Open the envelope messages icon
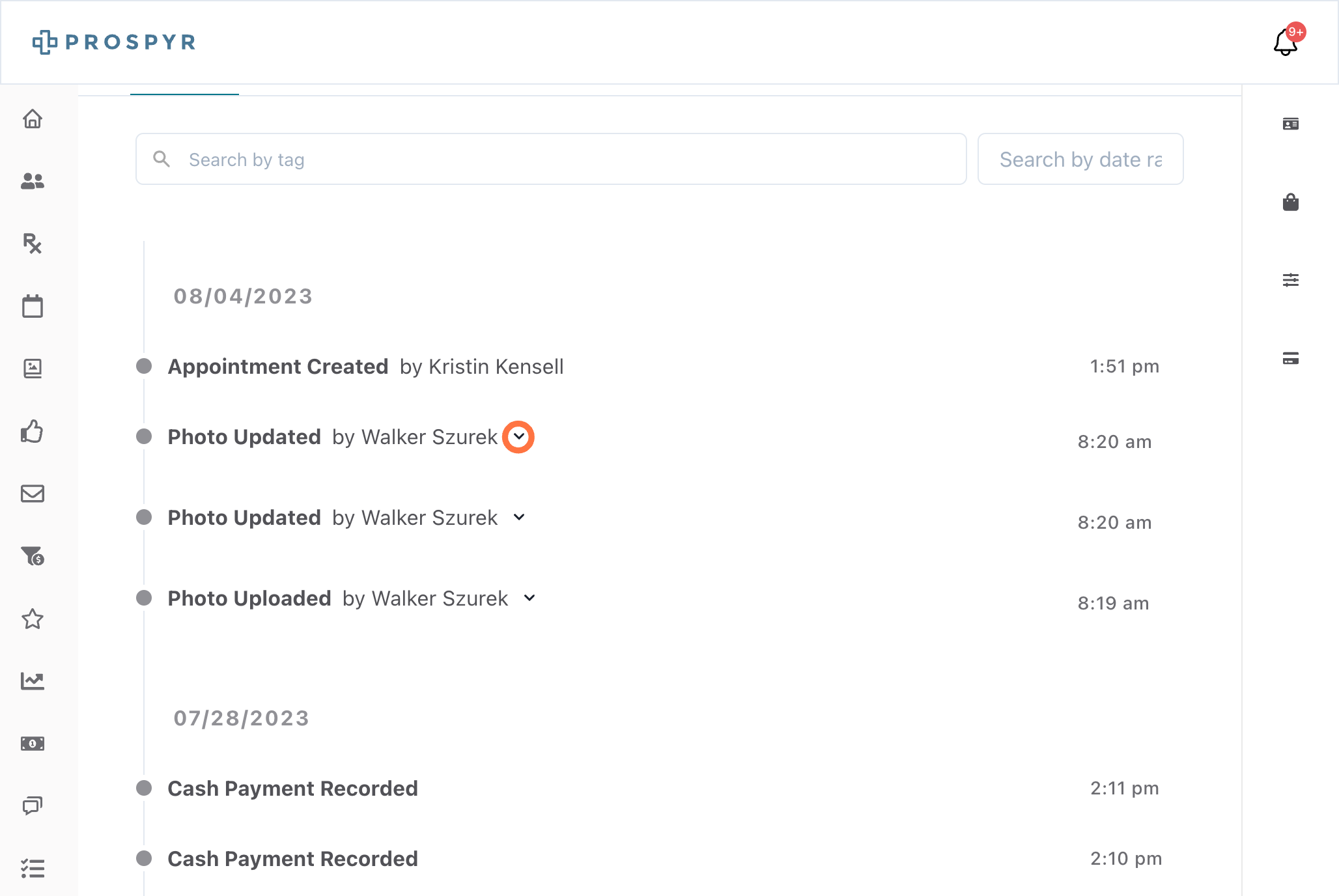This screenshot has width=1339, height=896. 33,494
